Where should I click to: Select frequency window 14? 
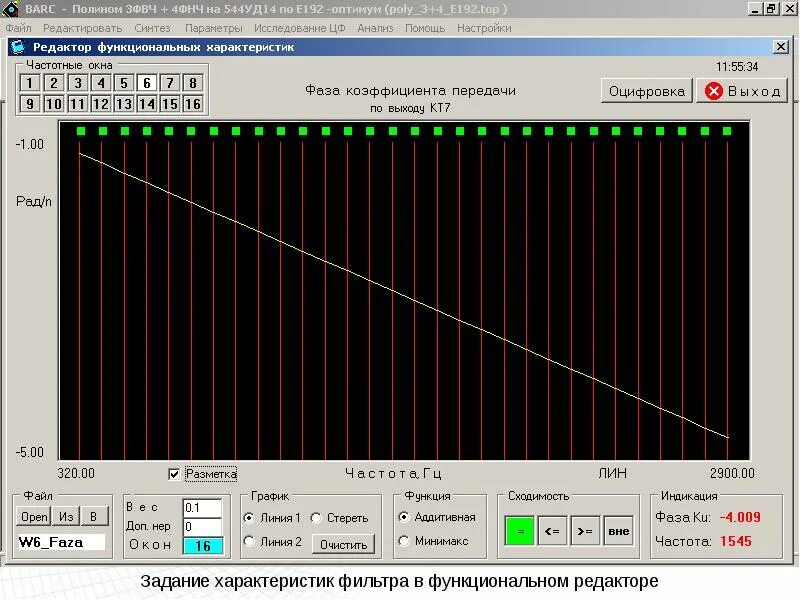click(x=146, y=104)
